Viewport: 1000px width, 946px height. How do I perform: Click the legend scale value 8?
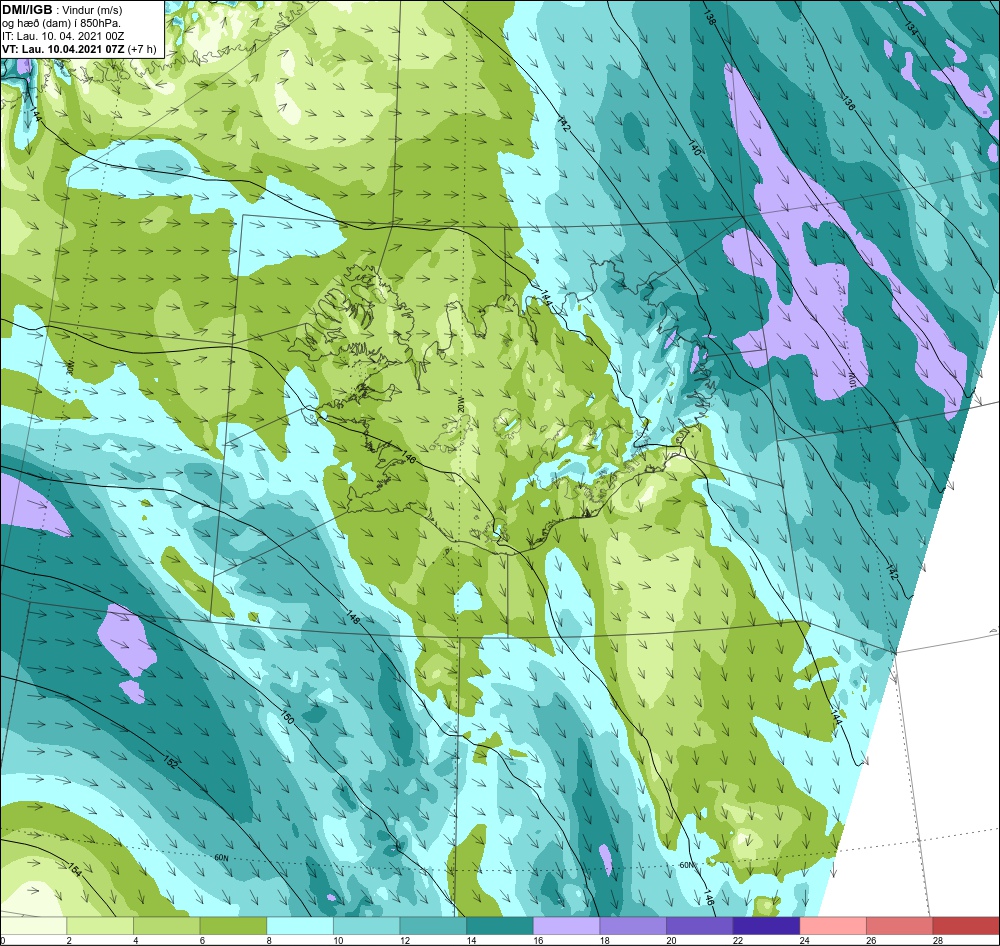click(x=270, y=940)
